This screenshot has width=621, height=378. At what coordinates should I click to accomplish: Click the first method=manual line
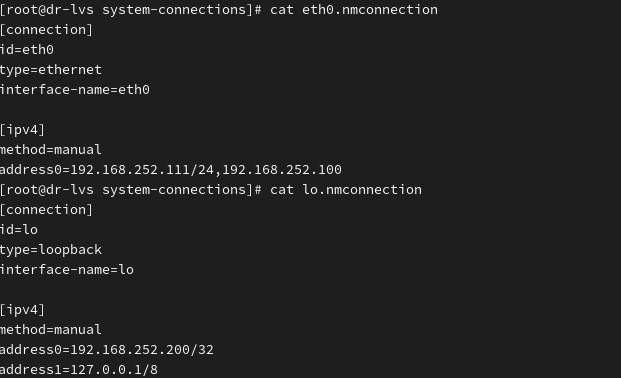click(x=51, y=150)
